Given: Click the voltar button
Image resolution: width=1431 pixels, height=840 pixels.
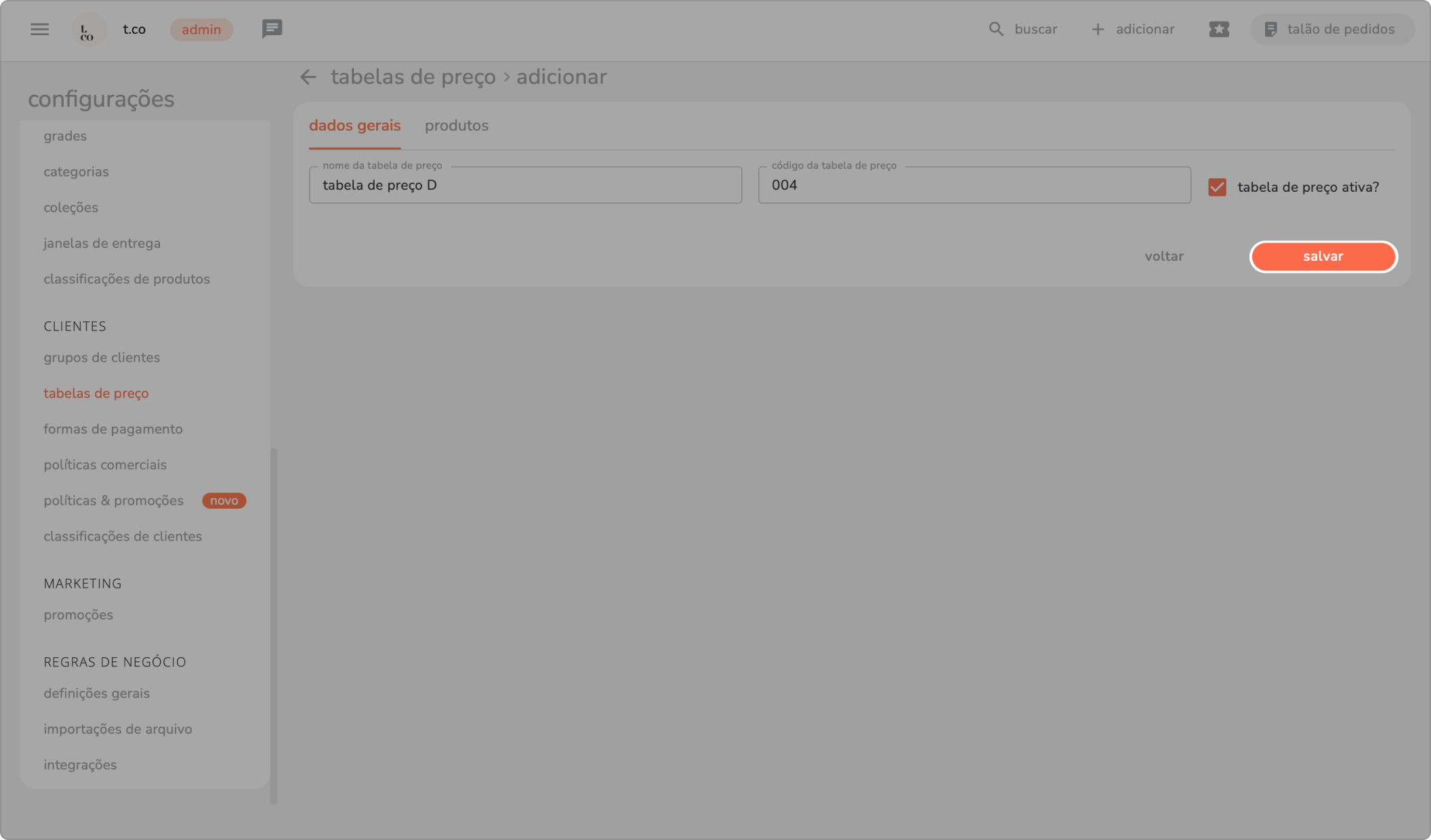Looking at the screenshot, I should click(1163, 256).
